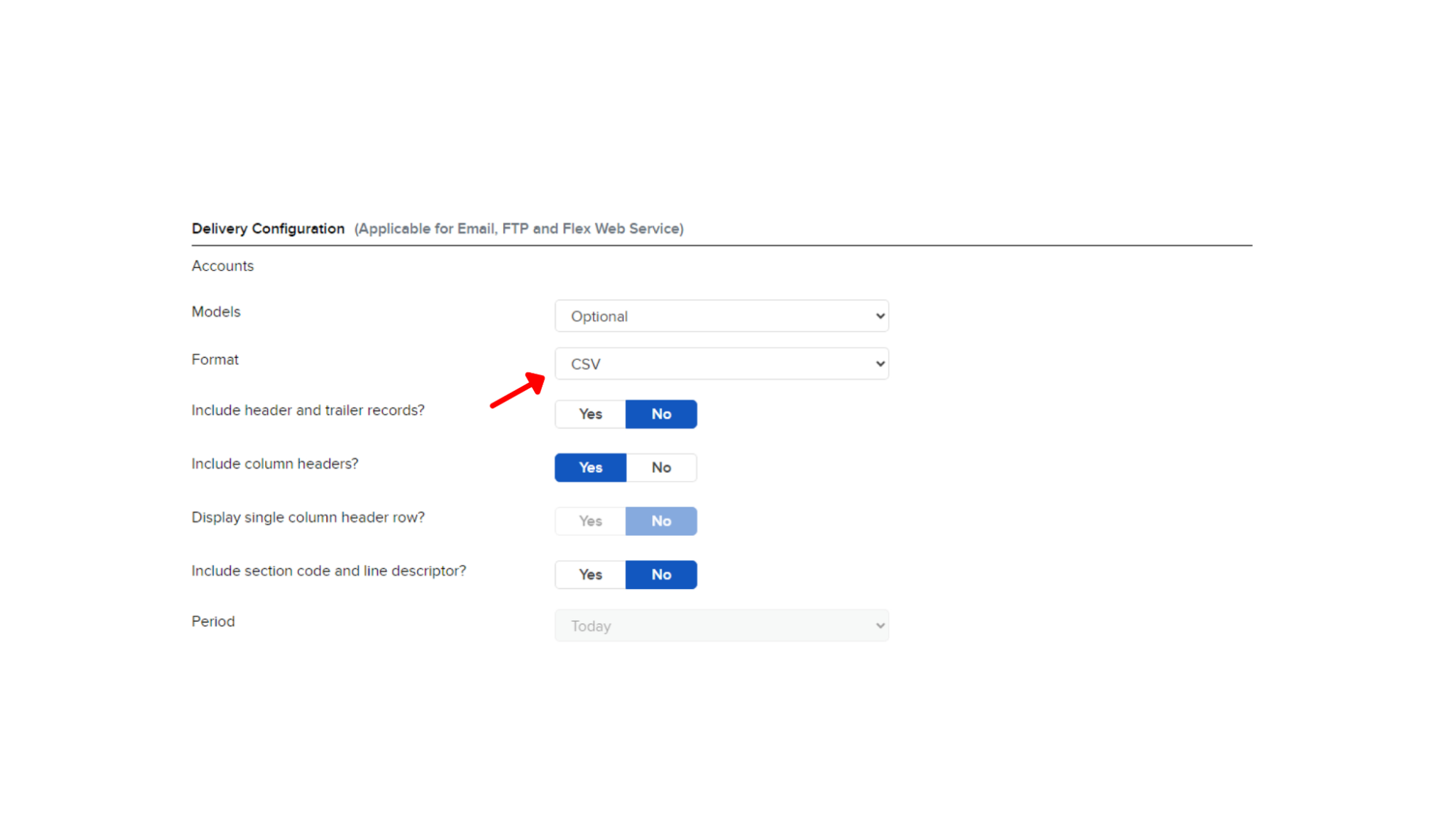Select Yes for section code and line descriptor
The width and height of the screenshot is (1456, 819).
click(x=590, y=574)
